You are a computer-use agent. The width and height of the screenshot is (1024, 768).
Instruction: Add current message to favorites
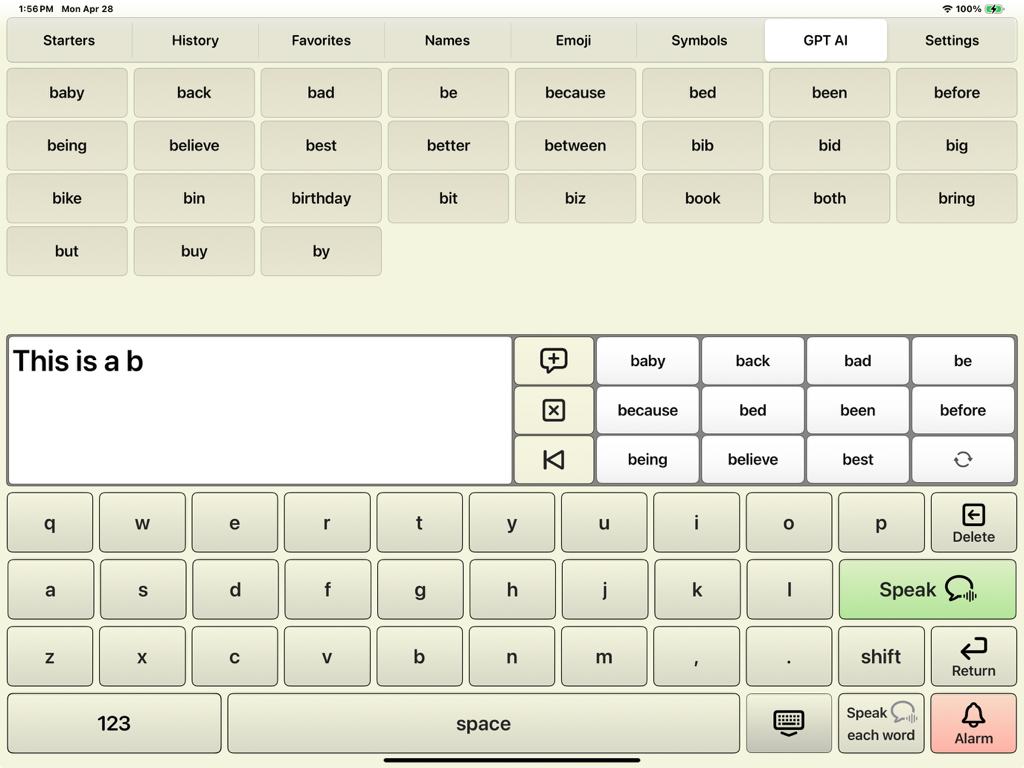pos(553,360)
